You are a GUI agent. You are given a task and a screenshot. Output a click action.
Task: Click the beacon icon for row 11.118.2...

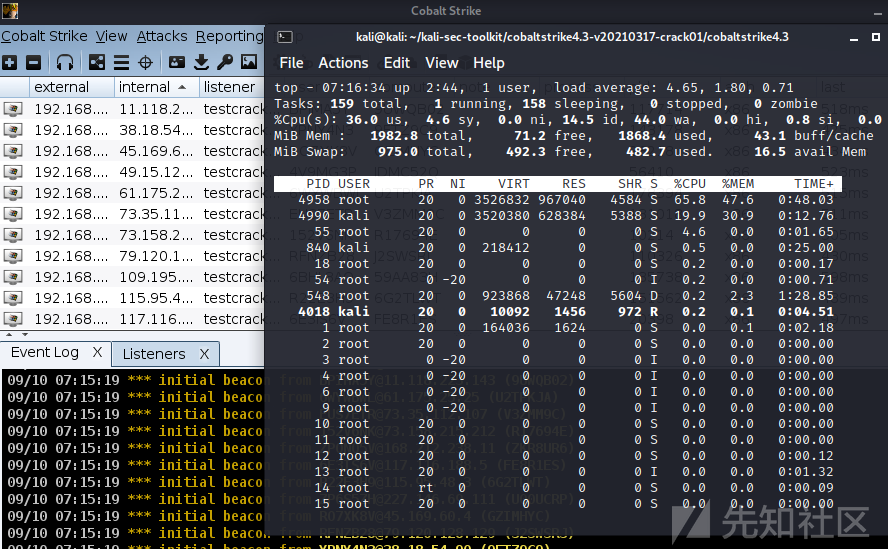click(14, 109)
